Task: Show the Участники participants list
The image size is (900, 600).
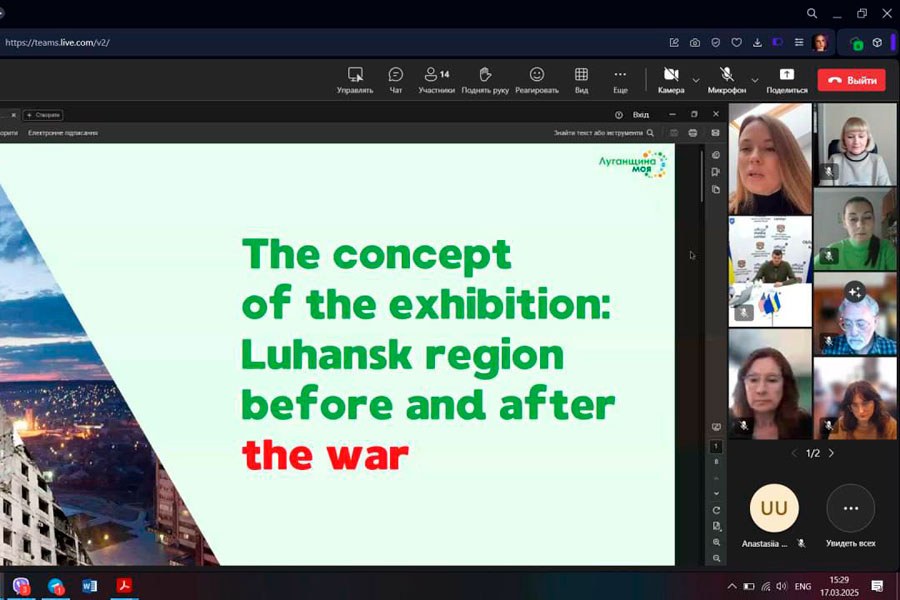Action: [x=436, y=79]
